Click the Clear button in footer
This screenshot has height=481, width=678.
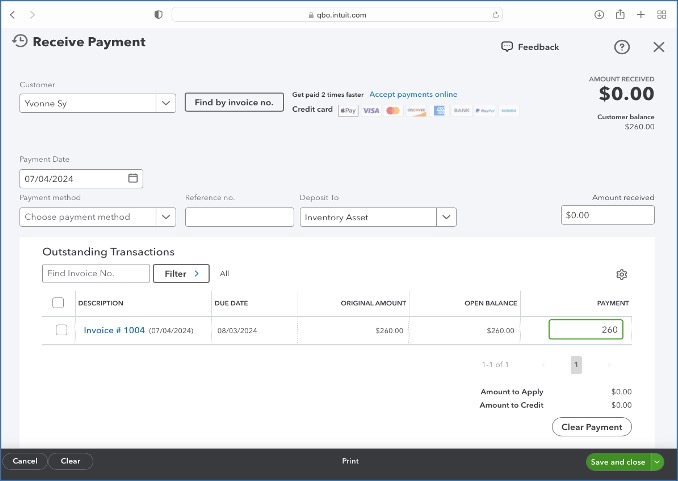[x=70, y=461]
